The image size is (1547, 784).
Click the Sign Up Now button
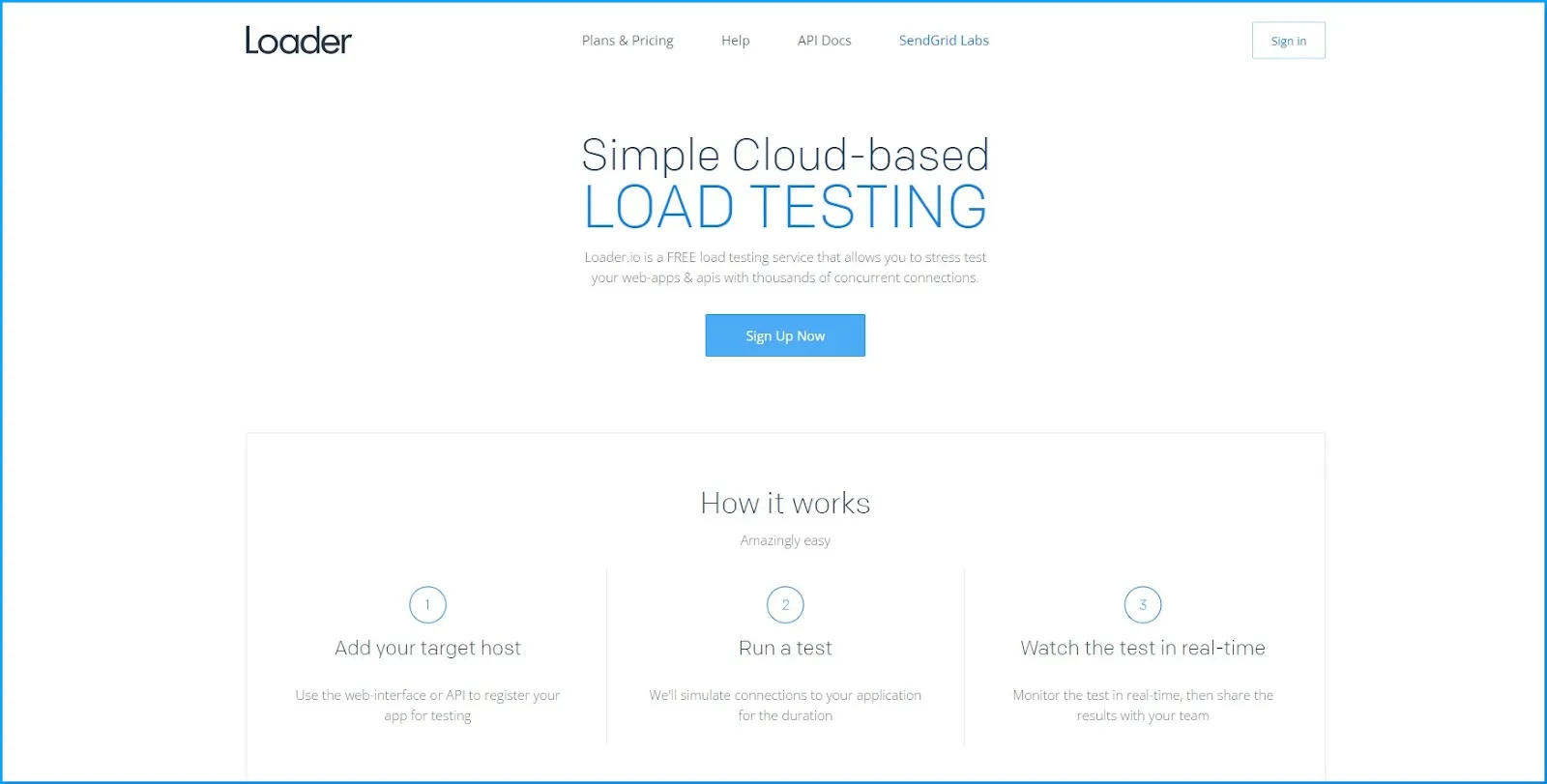(x=785, y=335)
